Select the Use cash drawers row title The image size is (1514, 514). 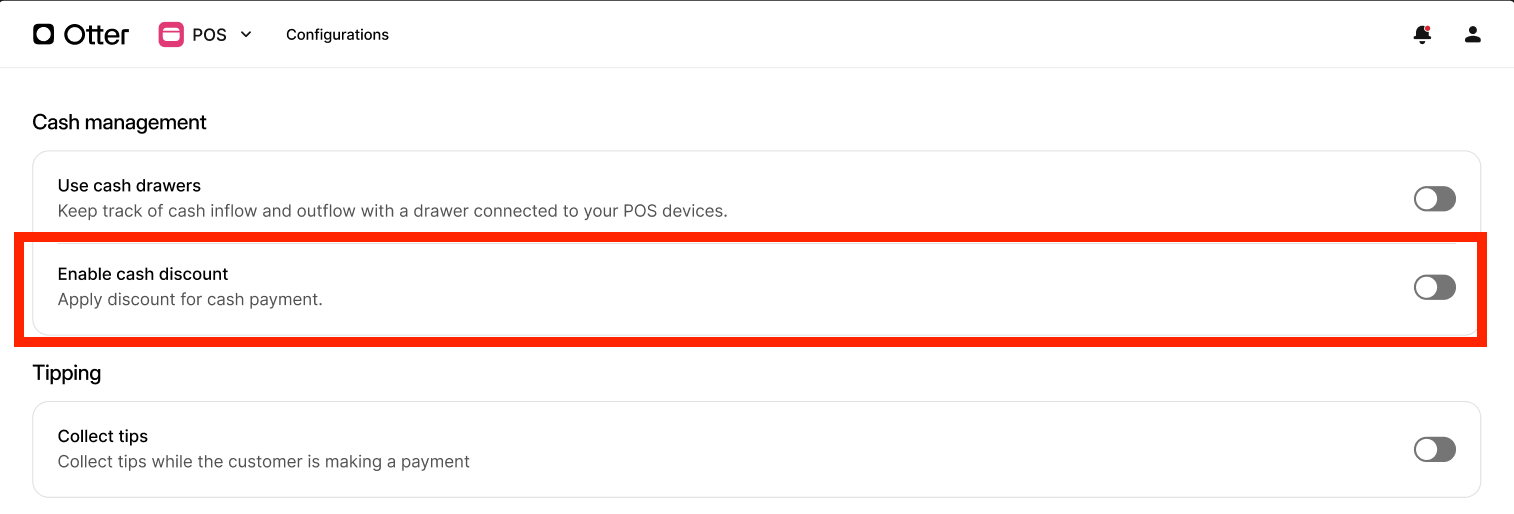click(129, 186)
